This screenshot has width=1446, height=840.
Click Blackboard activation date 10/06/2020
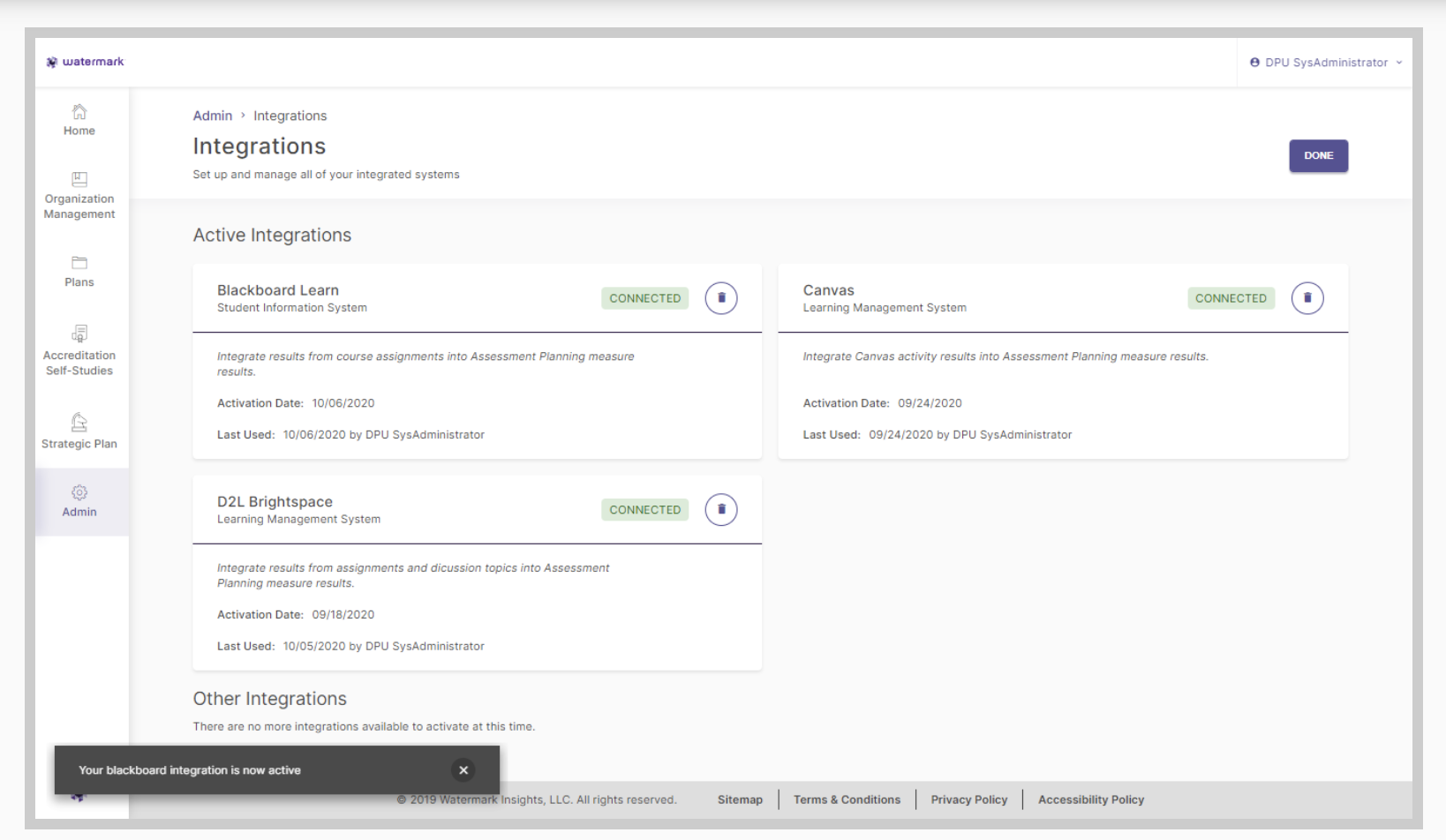[343, 403]
